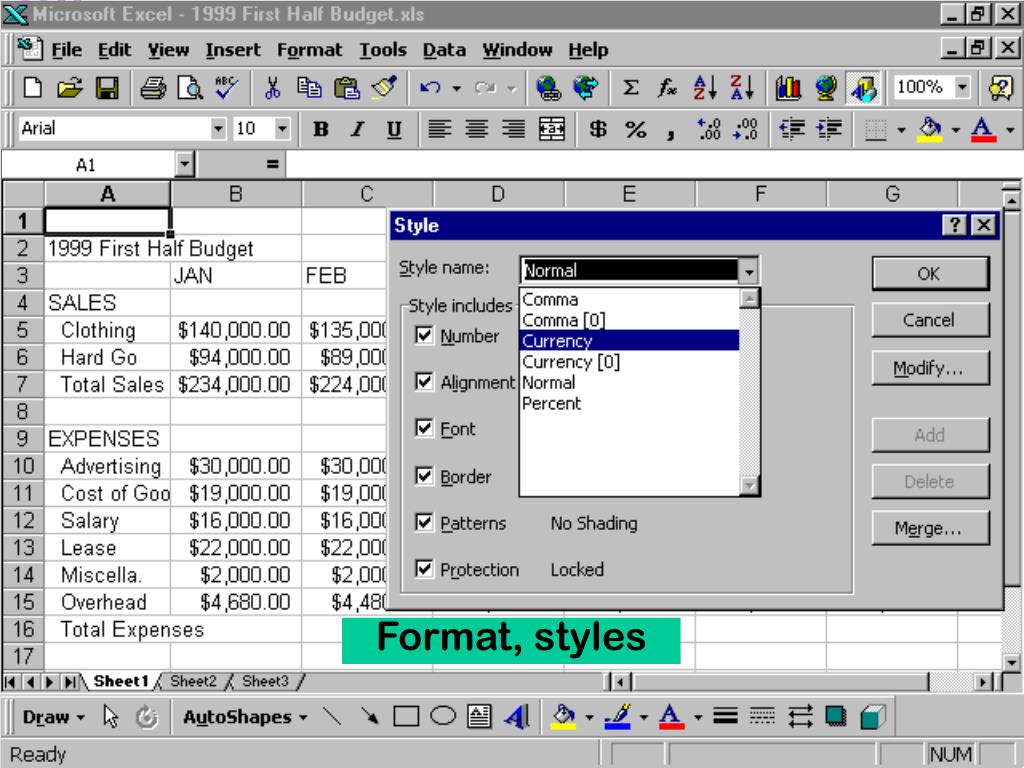Open the Insert menu
This screenshot has height=768, width=1024.
[x=233, y=50]
